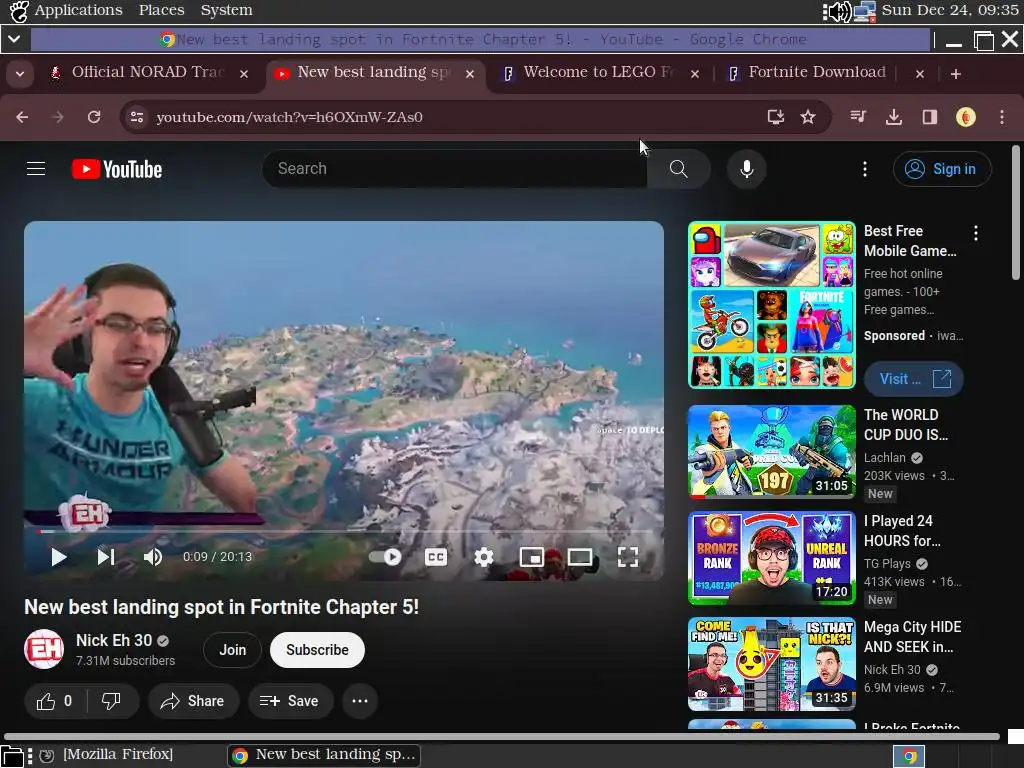
Task: Search with your voice microphone
Action: (x=746, y=168)
